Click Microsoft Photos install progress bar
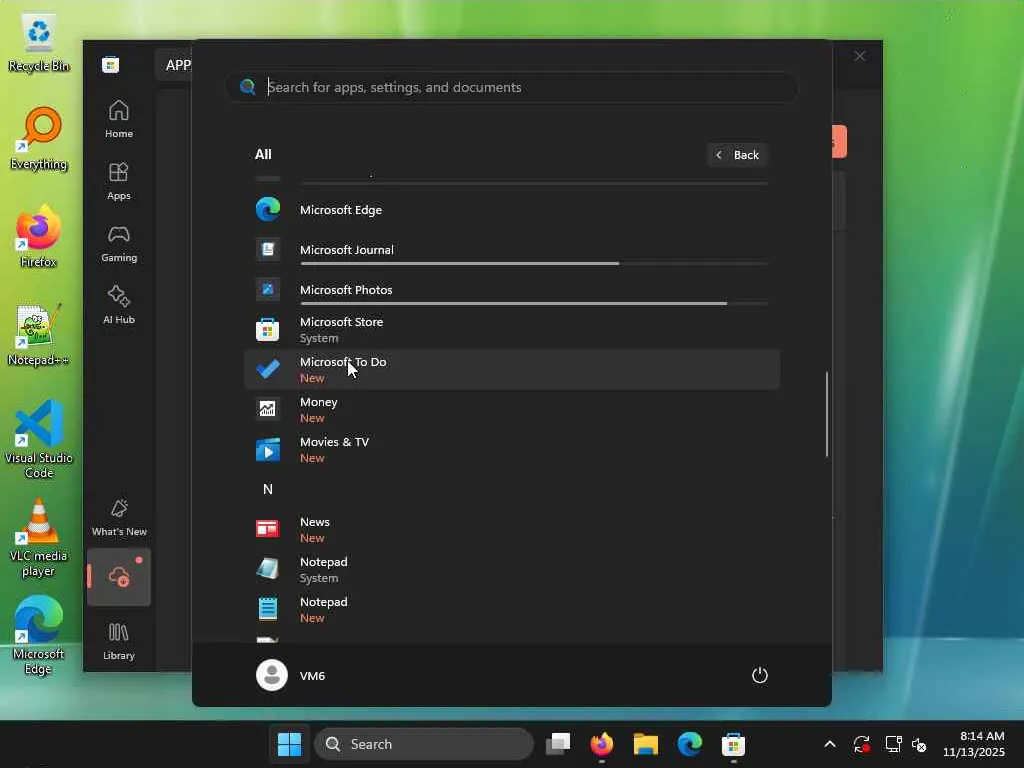The image size is (1024, 768). 534,304
